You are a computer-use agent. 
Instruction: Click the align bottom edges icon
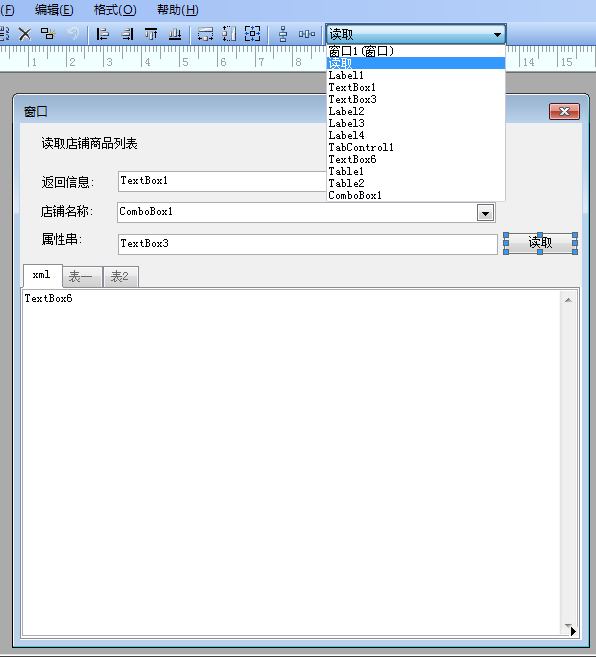click(x=175, y=34)
